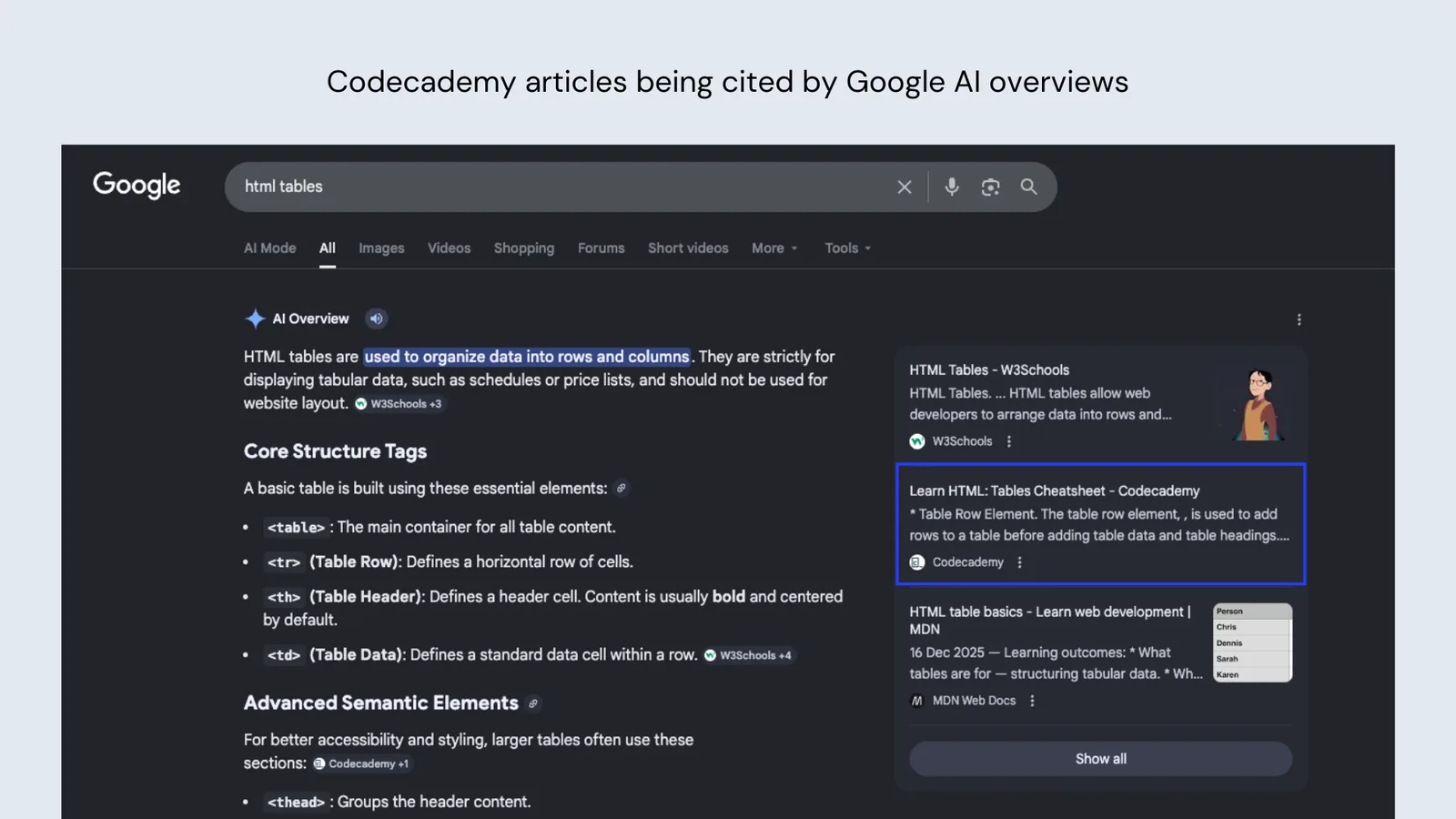Switch to the Images tab
This screenshot has height=819, width=1456.
pos(381,248)
